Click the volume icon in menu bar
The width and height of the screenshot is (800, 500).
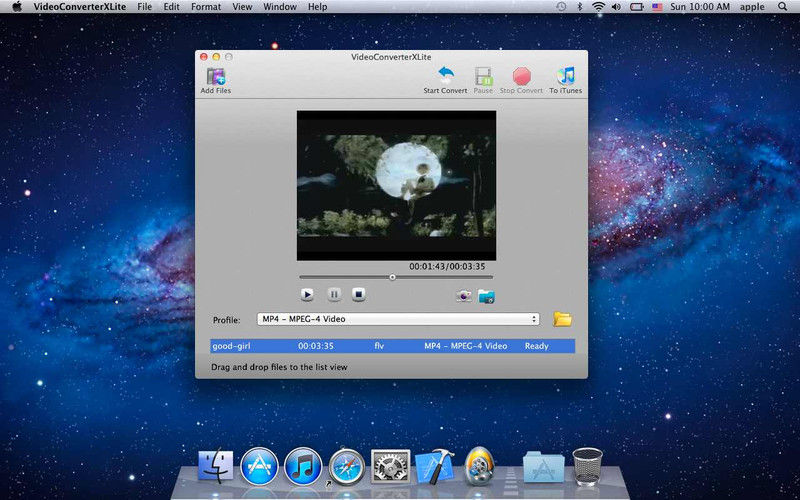[616, 7]
